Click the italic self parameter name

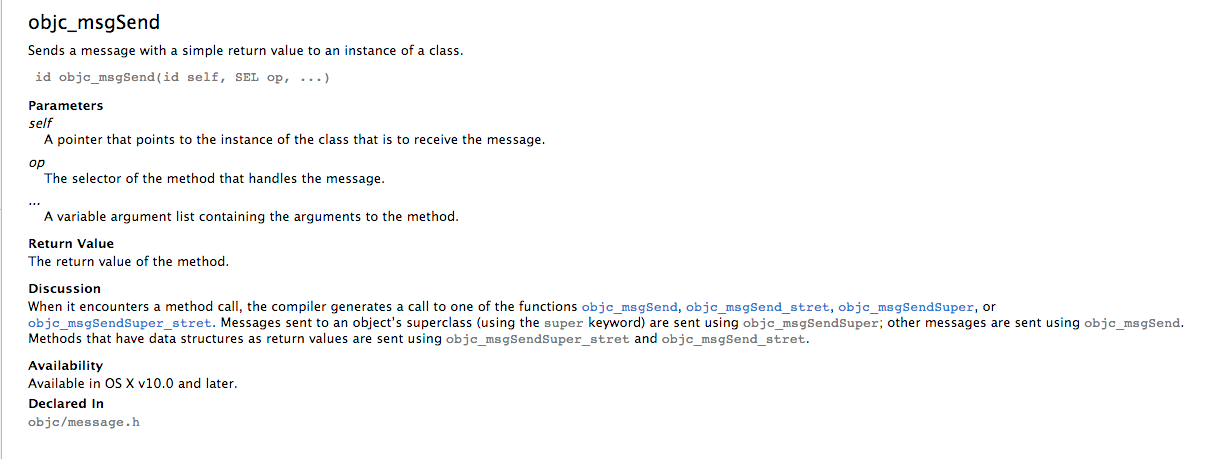[x=40, y=122]
